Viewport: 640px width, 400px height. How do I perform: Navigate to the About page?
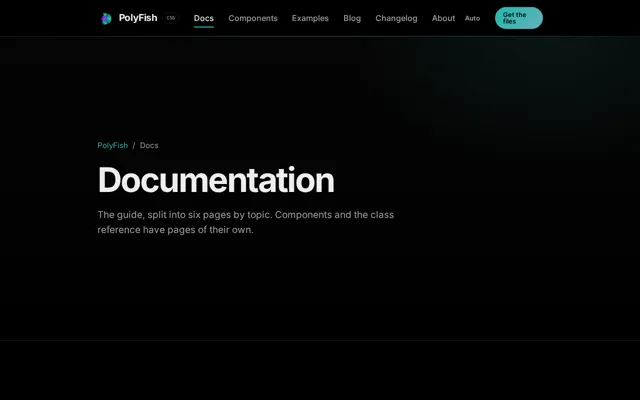(443, 18)
